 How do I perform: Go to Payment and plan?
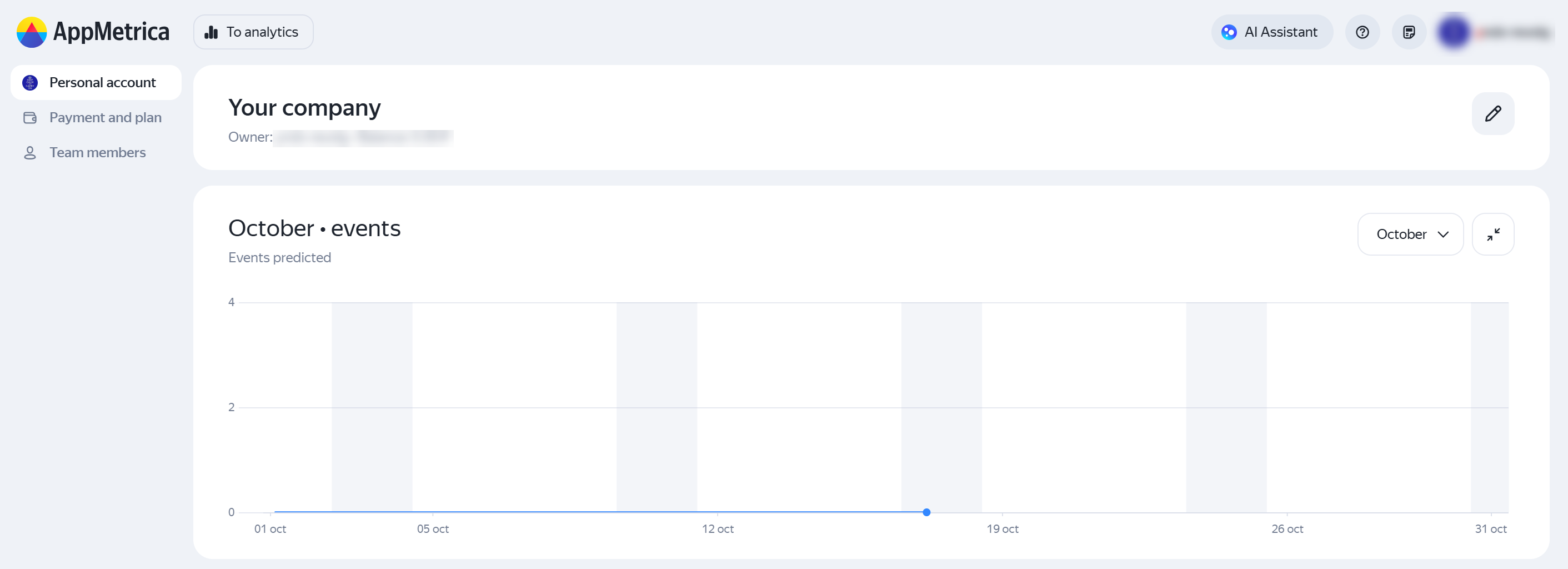(96, 118)
